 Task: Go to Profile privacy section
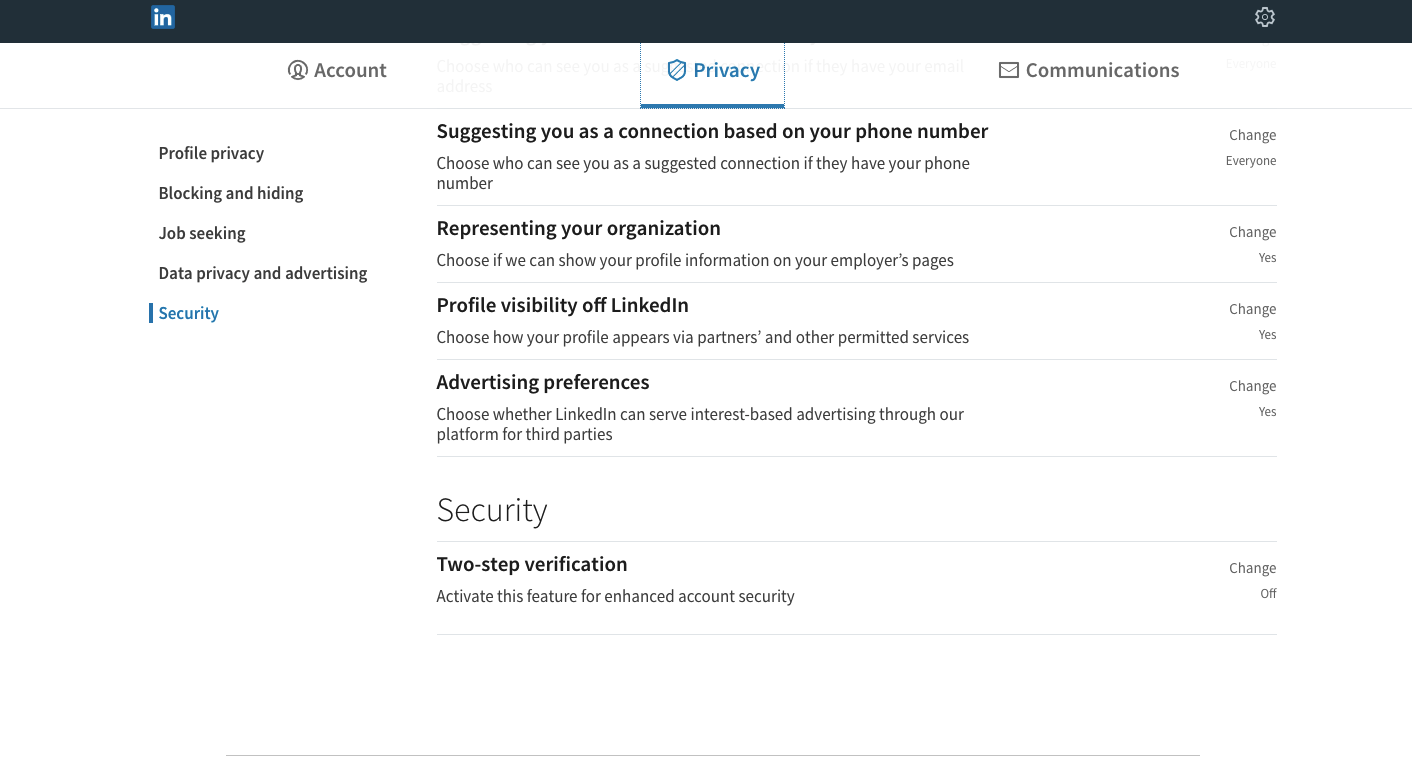pyautogui.click(x=211, y=153)
